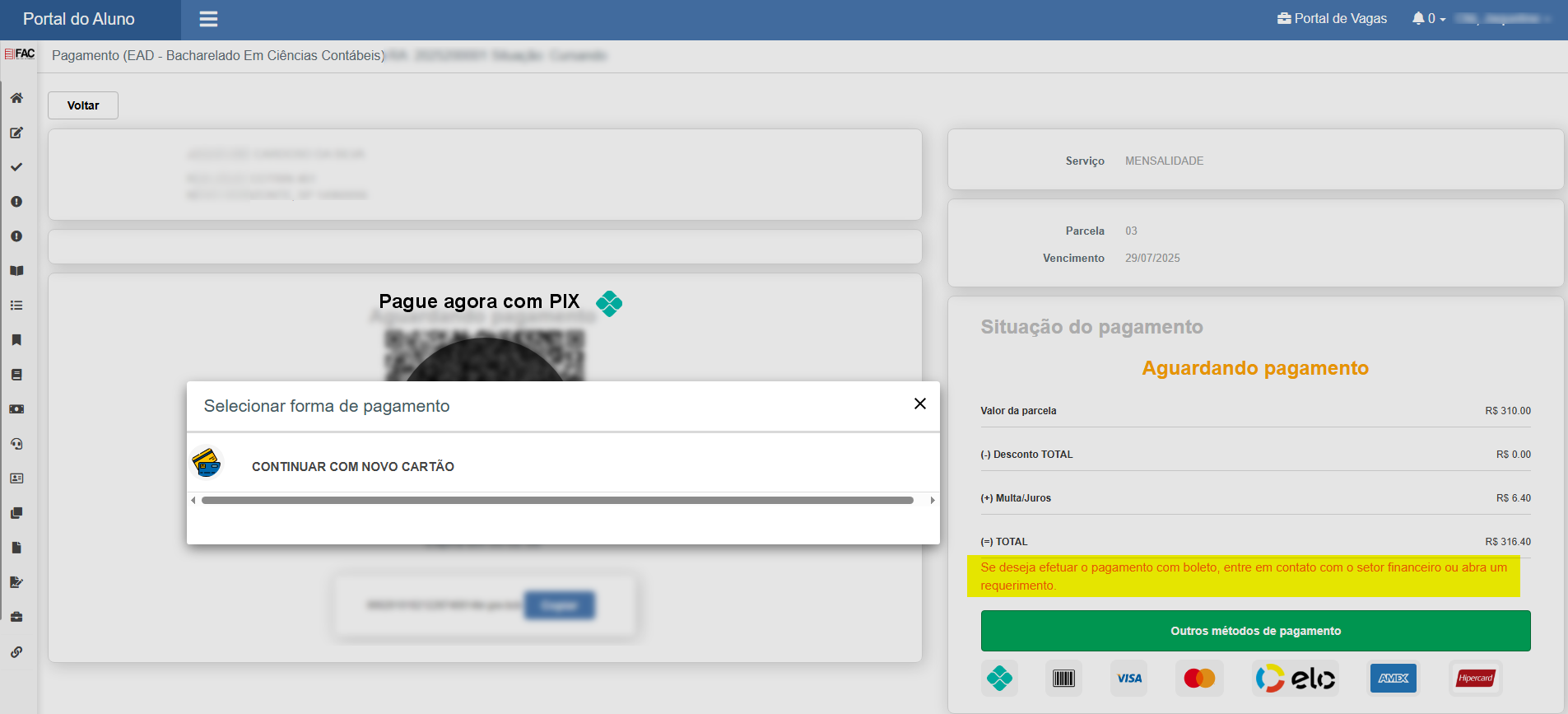The width and height of the screenshot is (1568, 714).
Task: Click the headset support sidebar icon
Action: (x=16, y=444)
